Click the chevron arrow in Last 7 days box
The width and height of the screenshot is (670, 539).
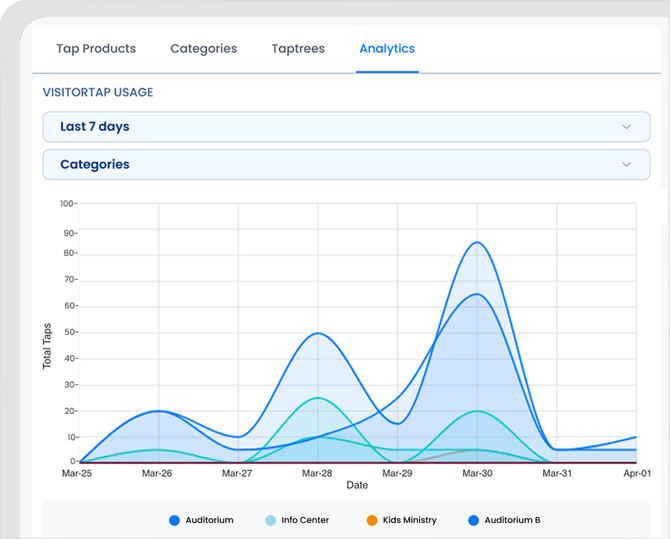(x=627, y=127)
